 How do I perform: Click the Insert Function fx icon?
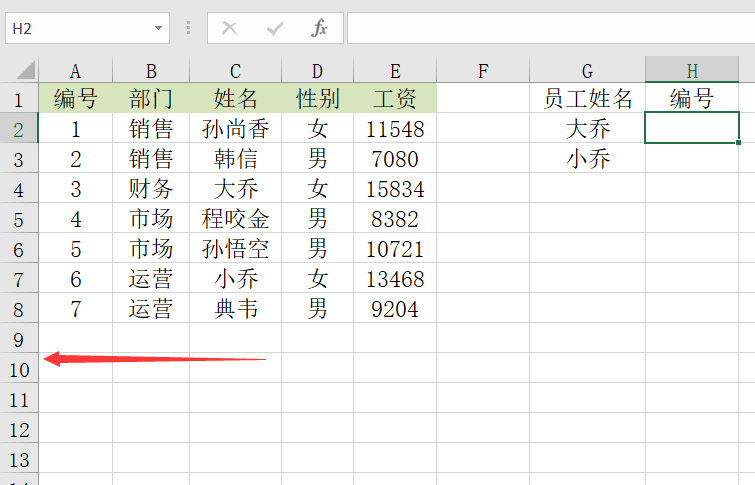pos(319,28)
